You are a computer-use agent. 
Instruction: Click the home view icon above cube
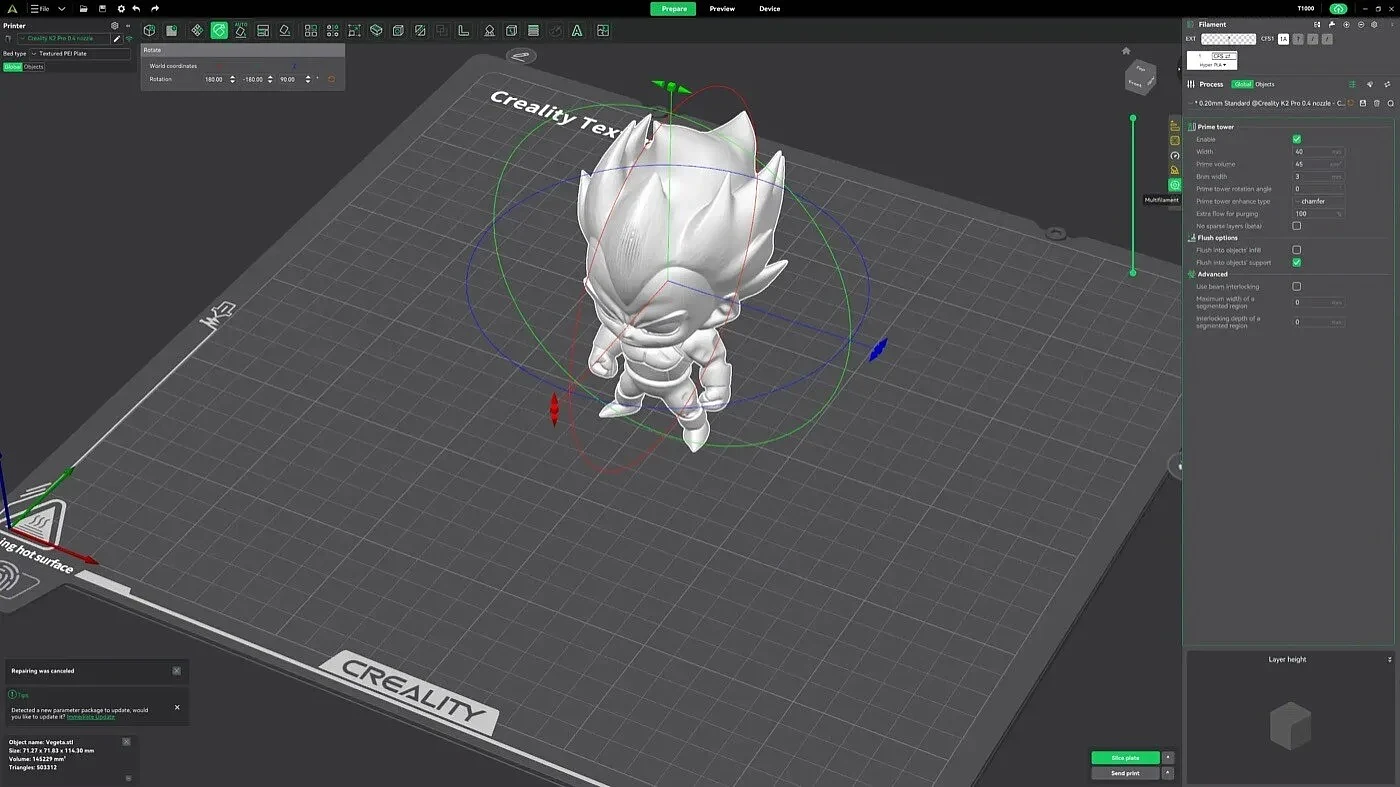[x=1126, y=51]
